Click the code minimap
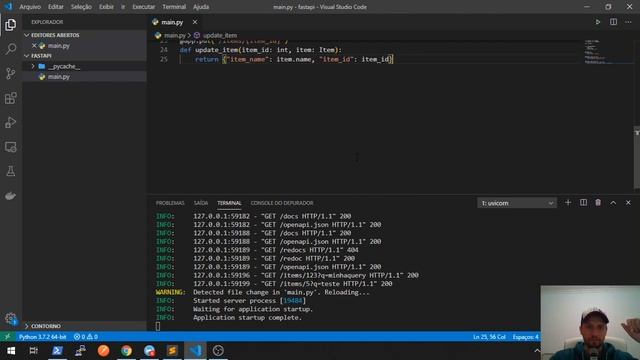 (x=597, y=52)
